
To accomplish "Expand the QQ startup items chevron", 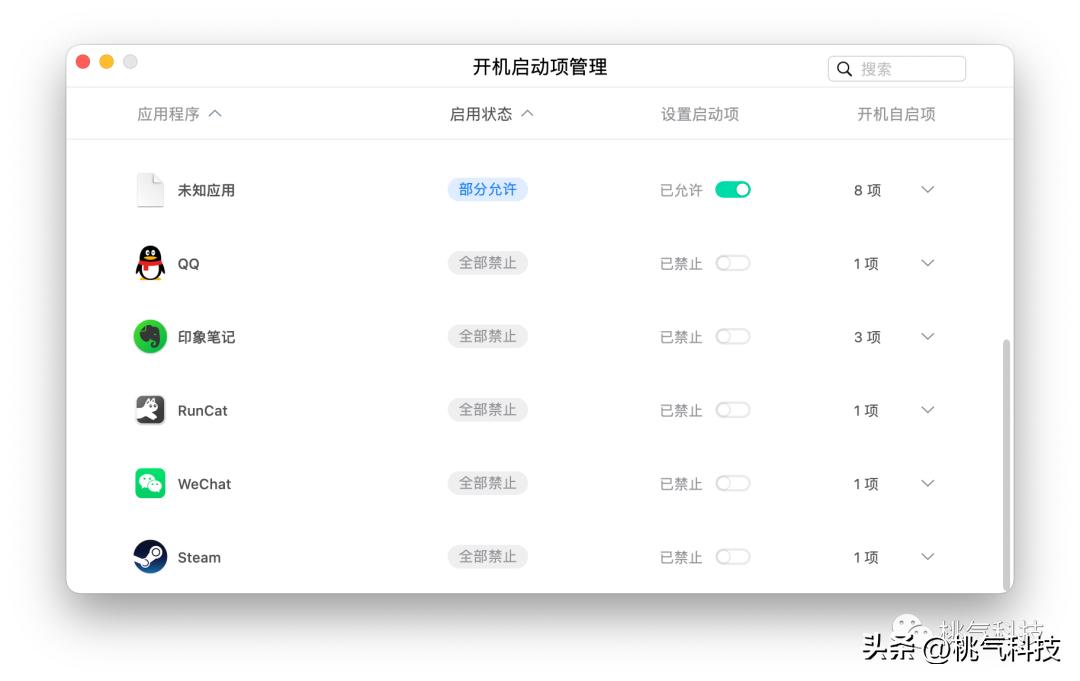I will [x=927, y=263].
